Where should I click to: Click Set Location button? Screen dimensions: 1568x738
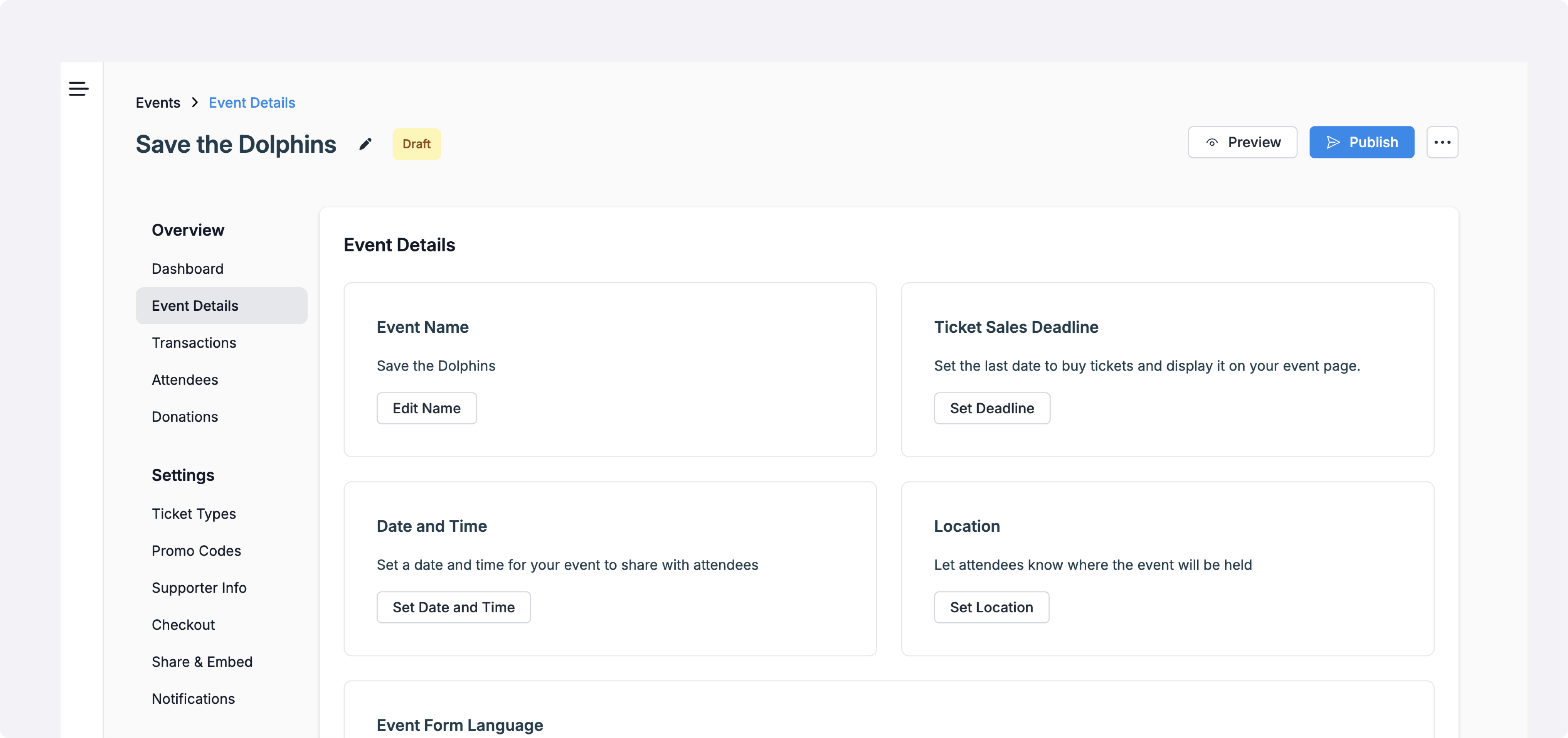[x=991, y=608]
